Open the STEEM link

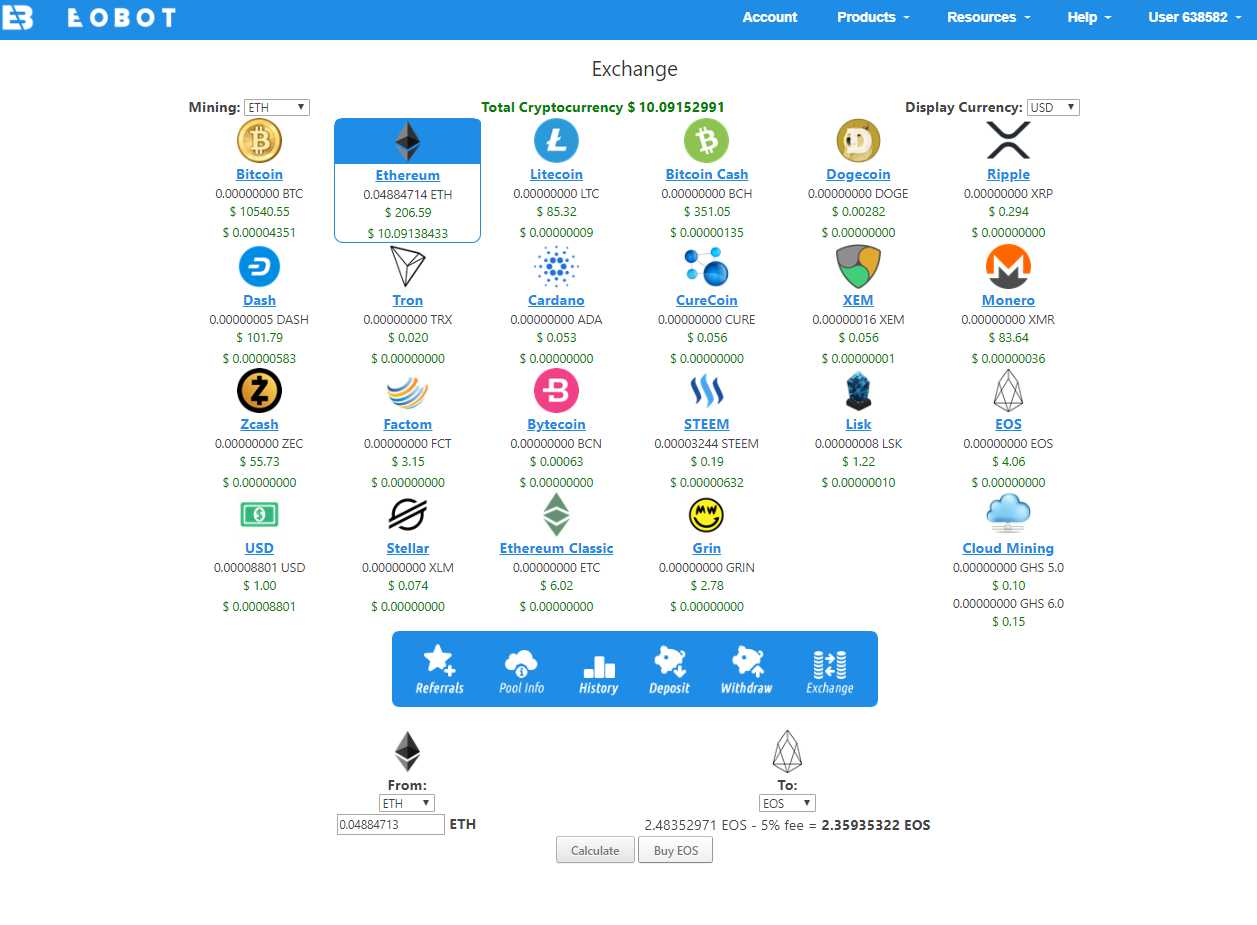[x=706, y=425]
